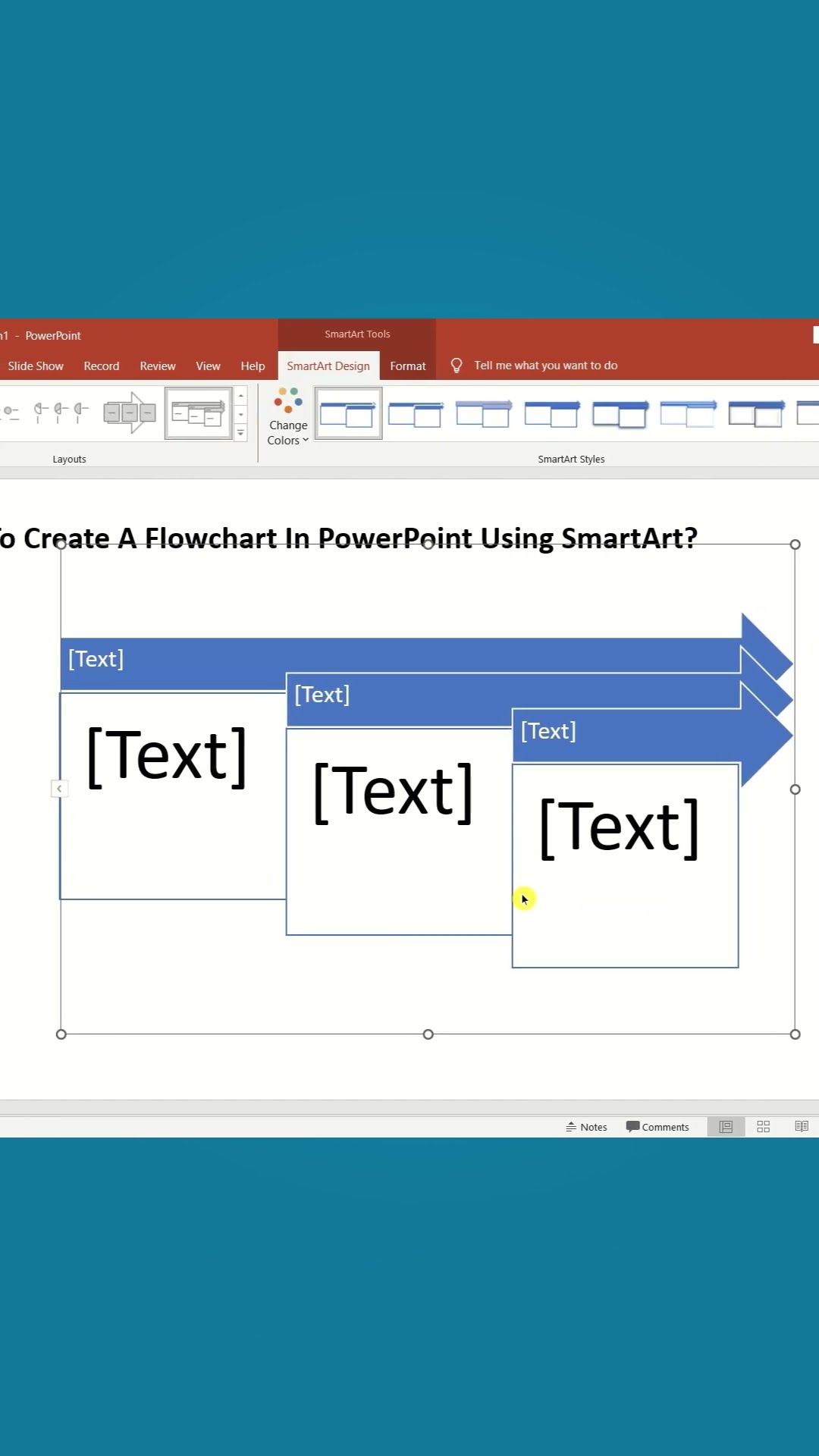Open the Record tab
The height and width of the screenshot is (1456, 819).
(x=102, y=366)
